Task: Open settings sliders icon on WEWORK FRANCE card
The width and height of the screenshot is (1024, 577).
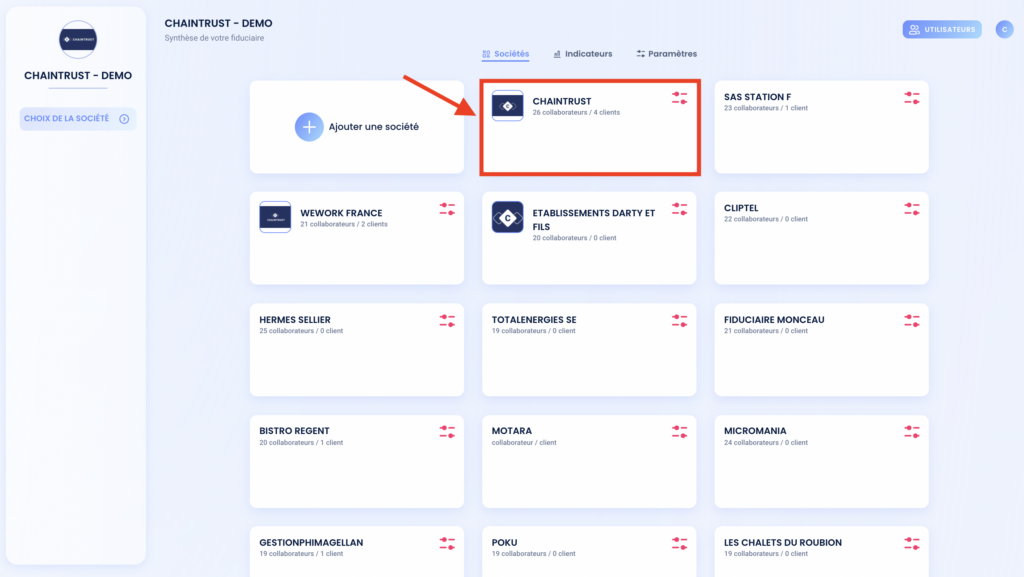Action: click(447, 210)
